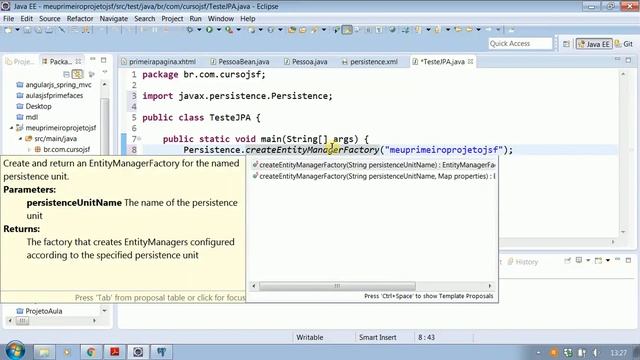Click the green Run button icon
This screenshot has width=640, height=360.
pos(209,30)
